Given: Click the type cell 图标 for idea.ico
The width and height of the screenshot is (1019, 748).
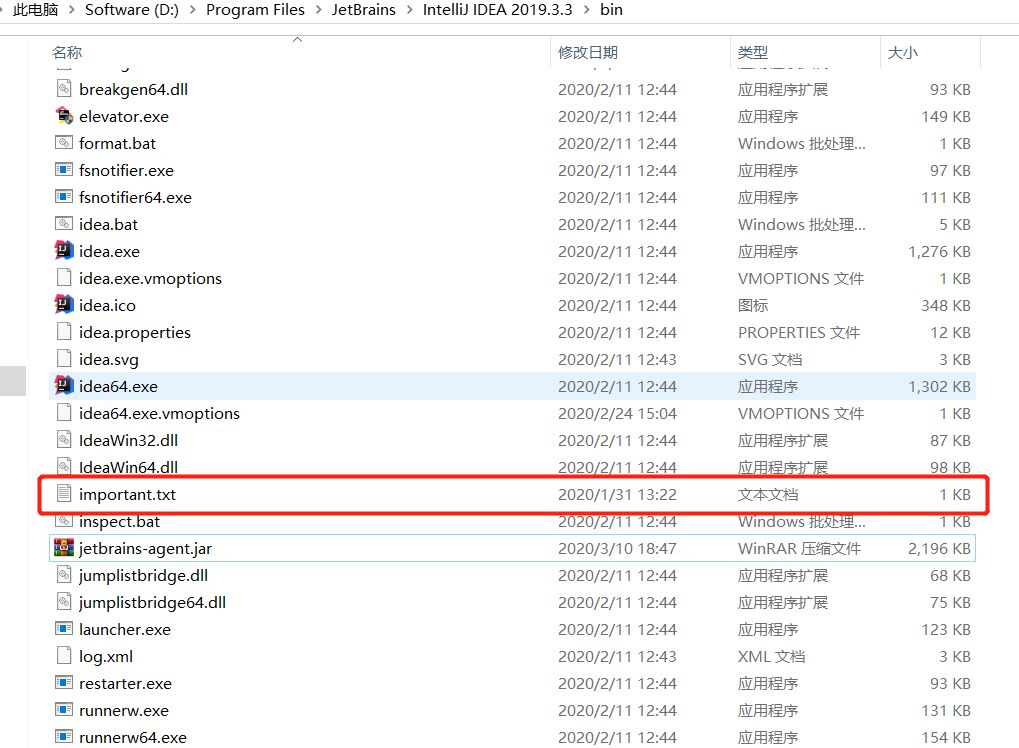Looking at the screenshot, I should click(753, 305).
